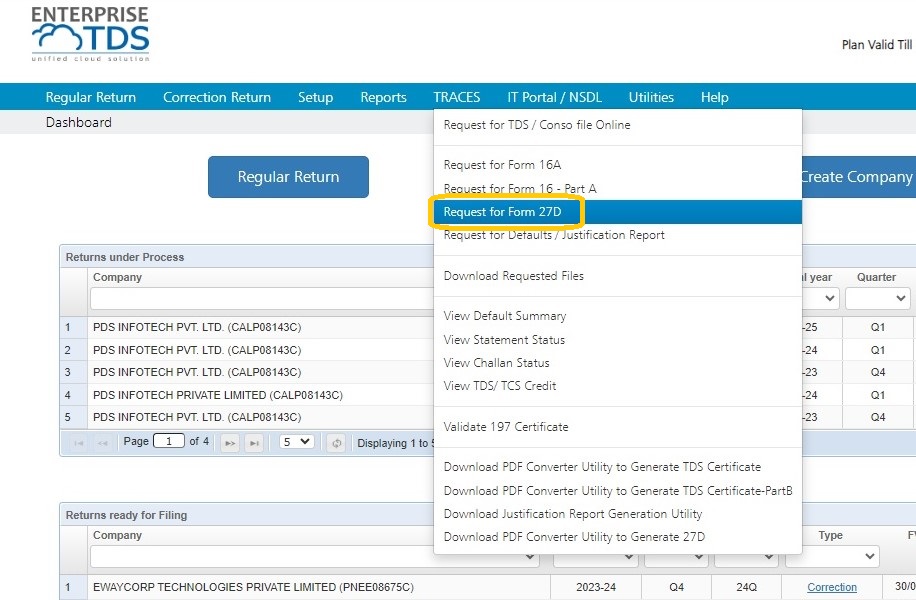Open the Quarter filter dropdown in Returns under Process
916x600 pixels.
coord(877,299)
